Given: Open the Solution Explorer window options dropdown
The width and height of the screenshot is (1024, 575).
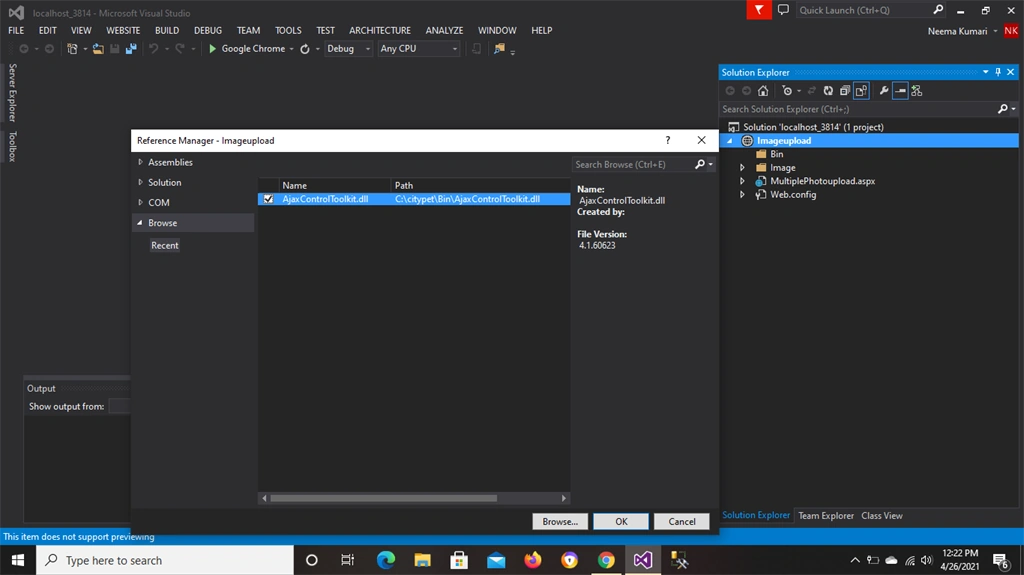Looking at the screenshot, I should [985, 72].
